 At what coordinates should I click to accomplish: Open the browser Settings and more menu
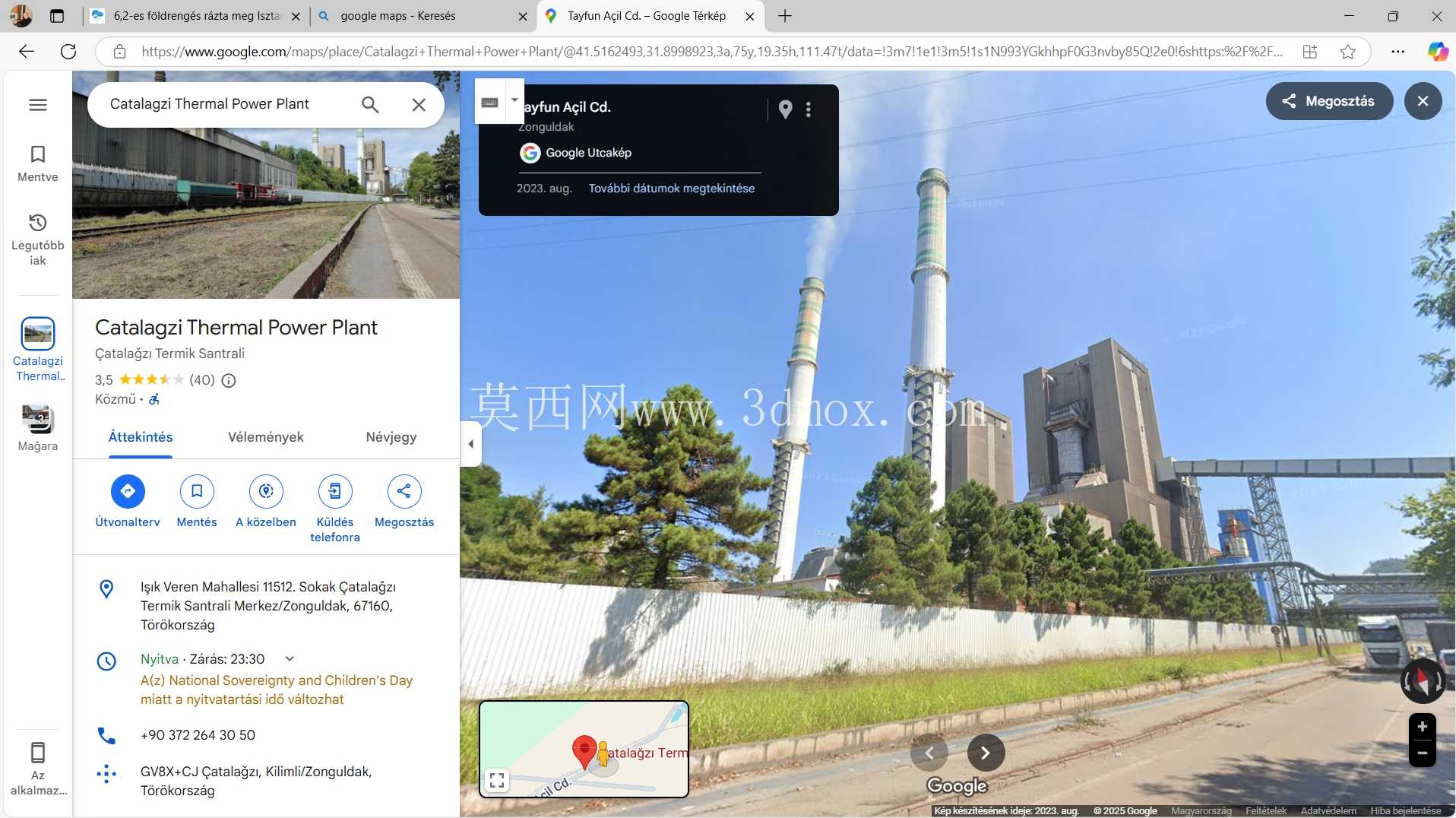tap(1398, 52)
